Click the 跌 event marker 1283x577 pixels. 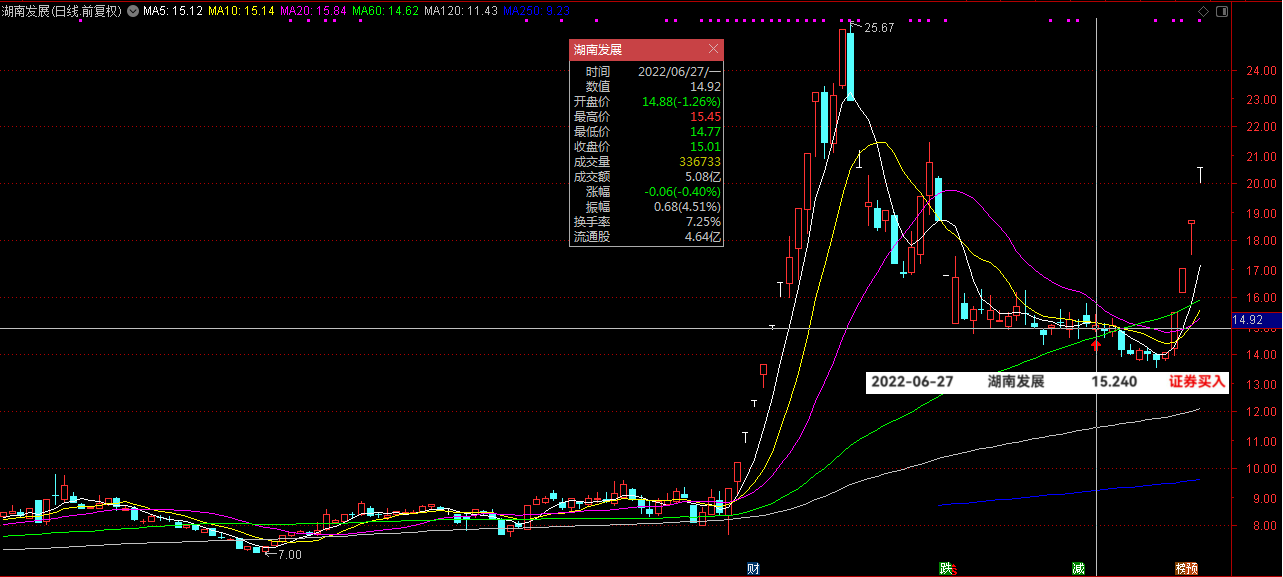click(946, 568)
